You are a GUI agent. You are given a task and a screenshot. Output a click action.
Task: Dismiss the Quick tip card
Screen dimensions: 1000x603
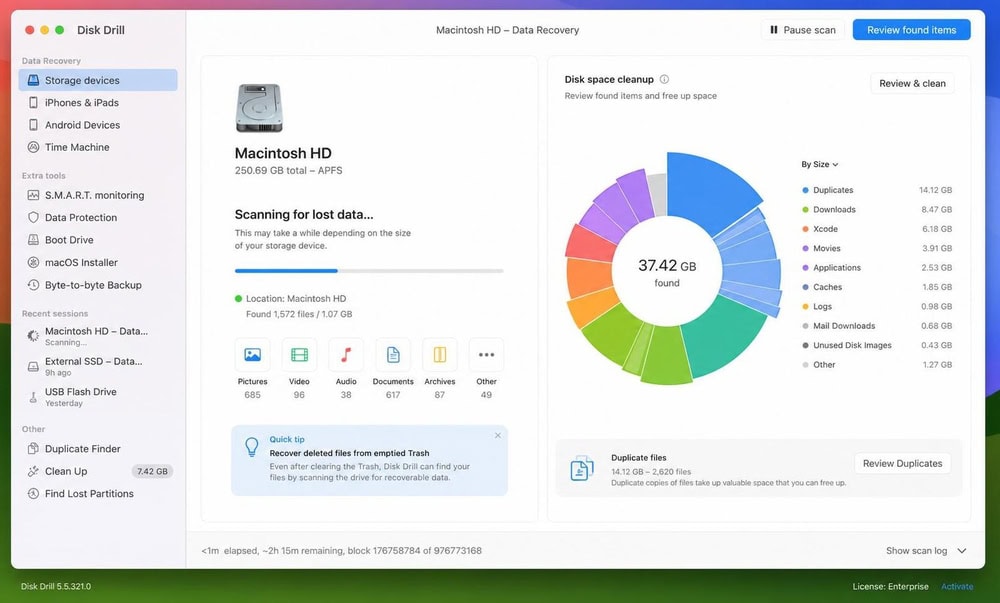(x=497, y=435)
